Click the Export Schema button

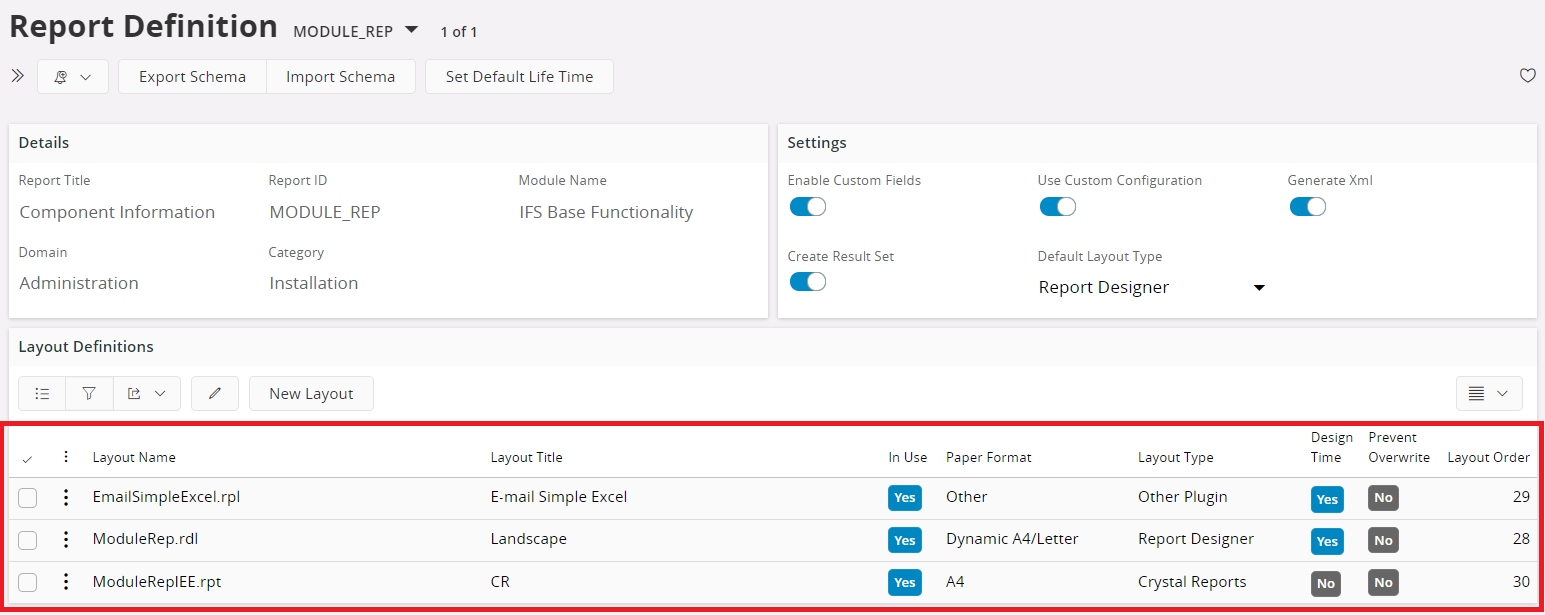(192, 77)
